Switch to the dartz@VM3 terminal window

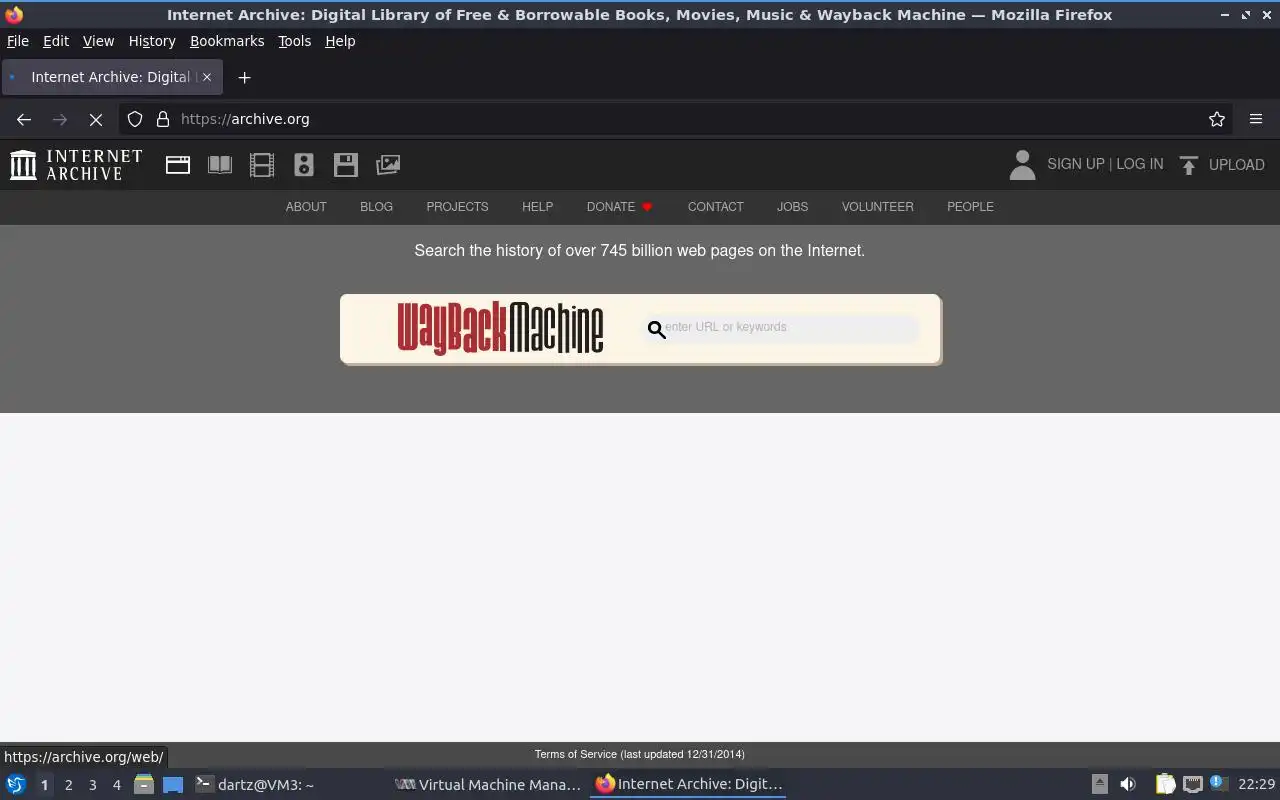coord(290,784)
